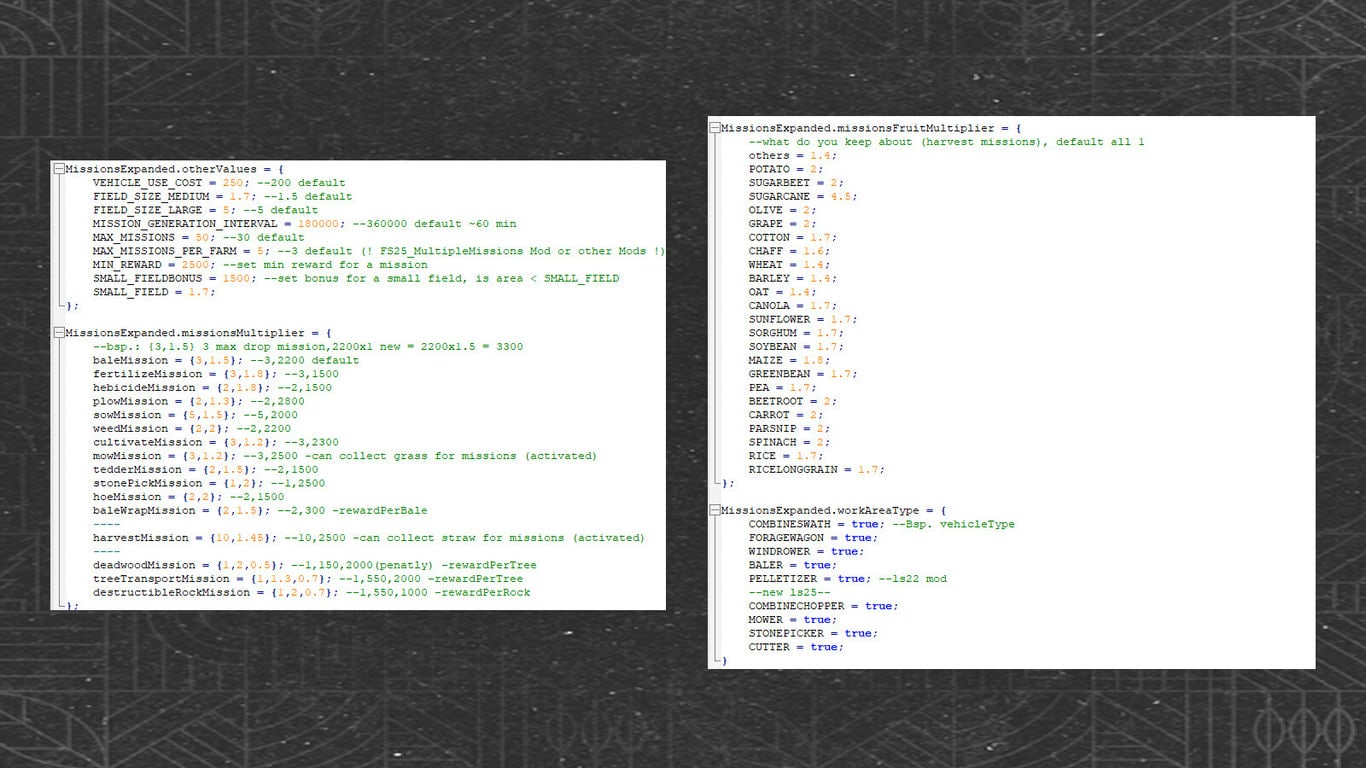This screenshot has width=1366, height=768.
Task: Click the baleMission variable name
Action: click(130, 361)
